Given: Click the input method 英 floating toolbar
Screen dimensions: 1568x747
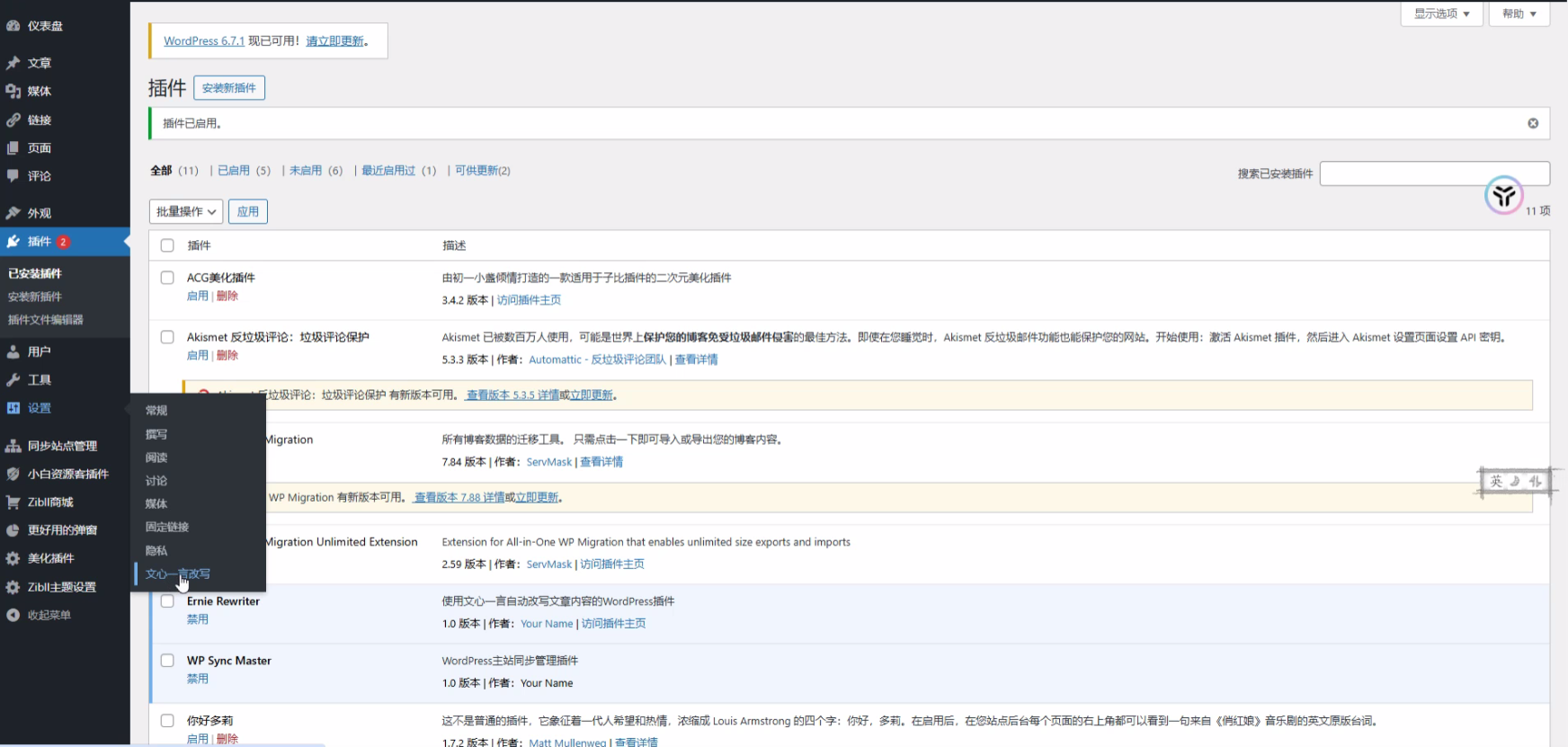Looking at the screenshot, I should pos(1515,482).
